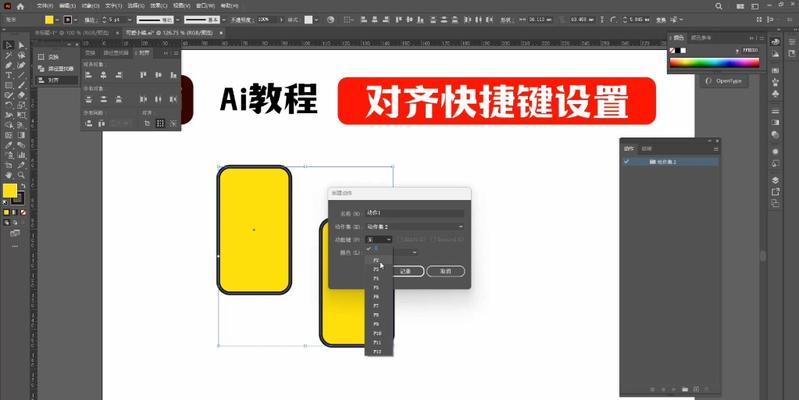Click horizontal distribute center in Align panel
799x400 pixels.
point(158,99)
